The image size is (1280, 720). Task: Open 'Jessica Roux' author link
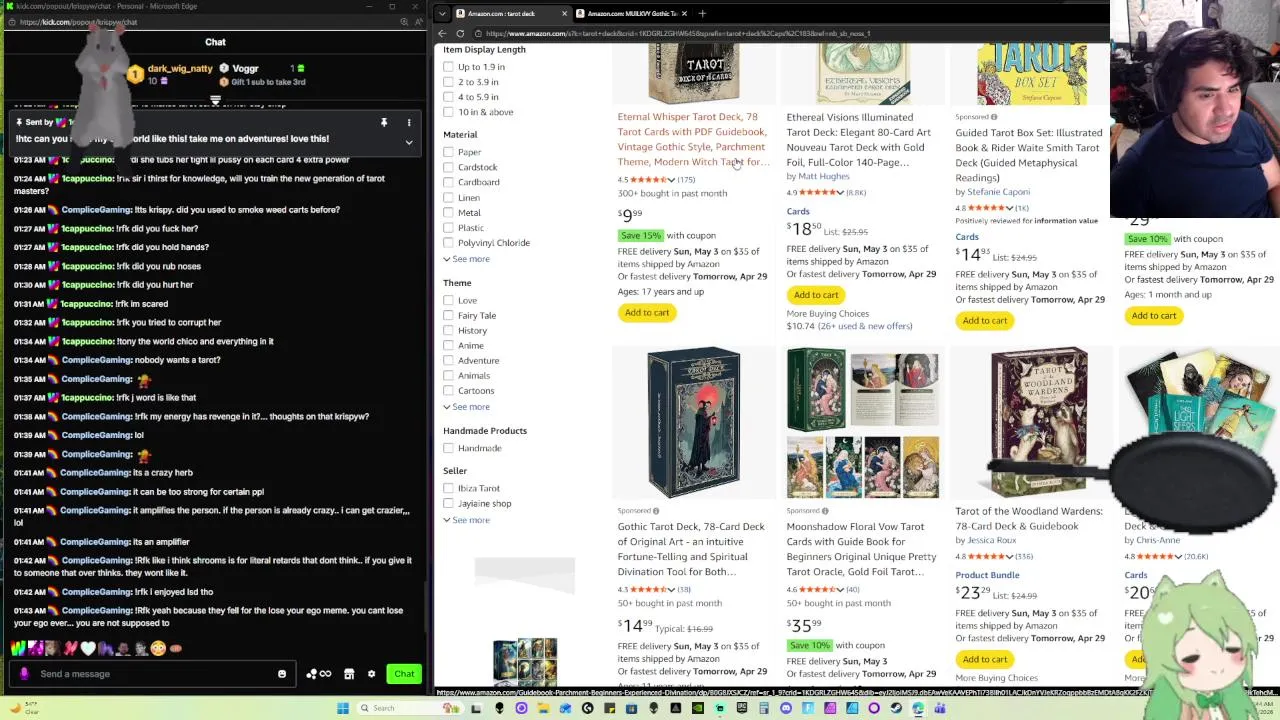(991, 540)
